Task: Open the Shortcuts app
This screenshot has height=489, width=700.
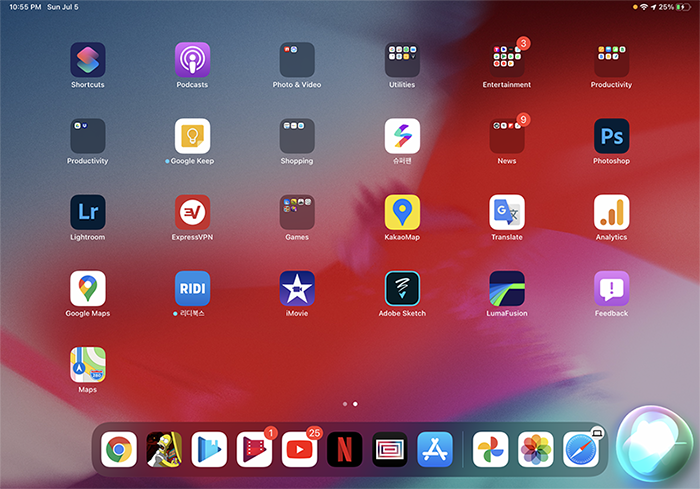Action: [x=88, y=60]
